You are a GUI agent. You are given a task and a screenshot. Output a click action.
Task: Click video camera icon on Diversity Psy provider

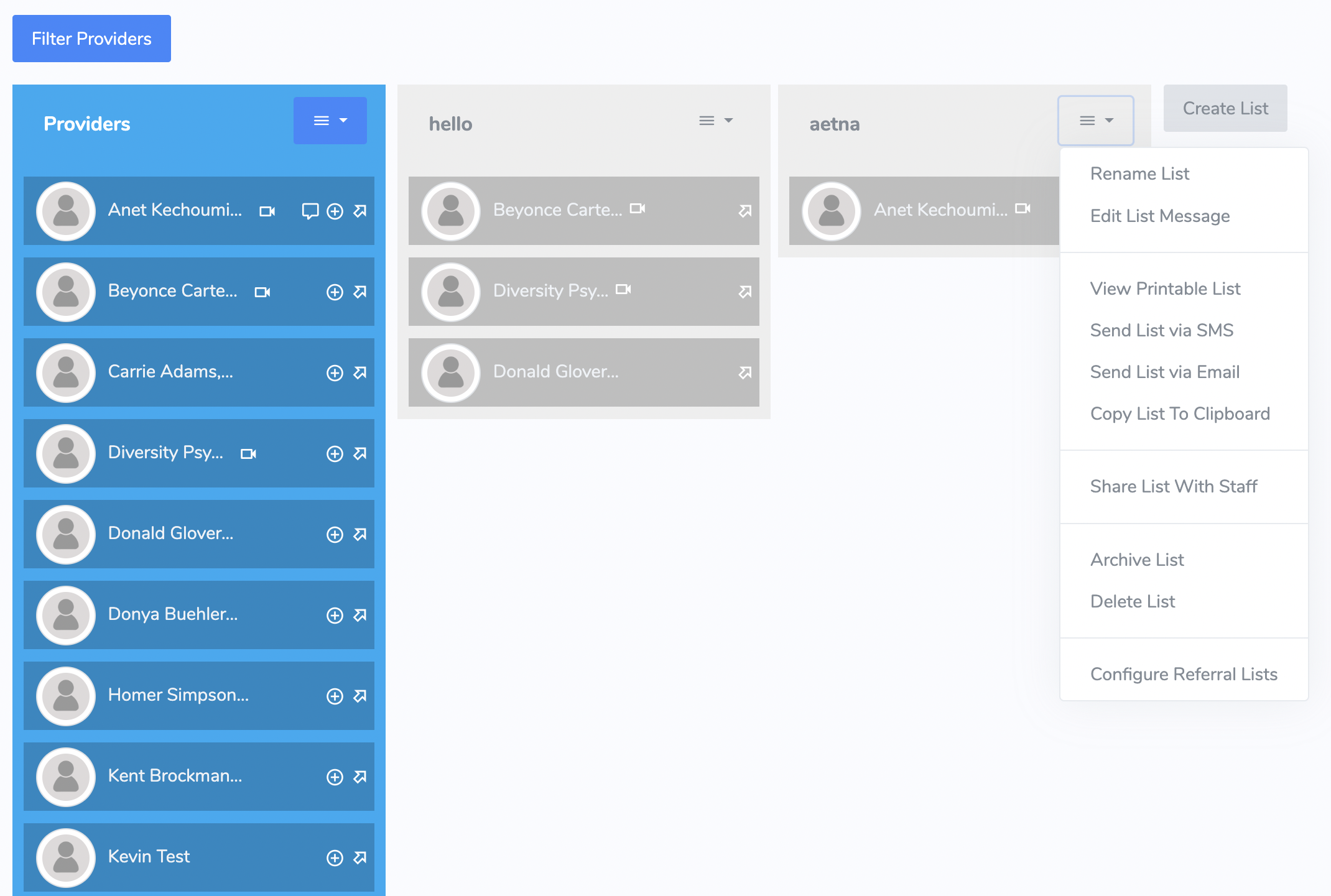[248, 454]
